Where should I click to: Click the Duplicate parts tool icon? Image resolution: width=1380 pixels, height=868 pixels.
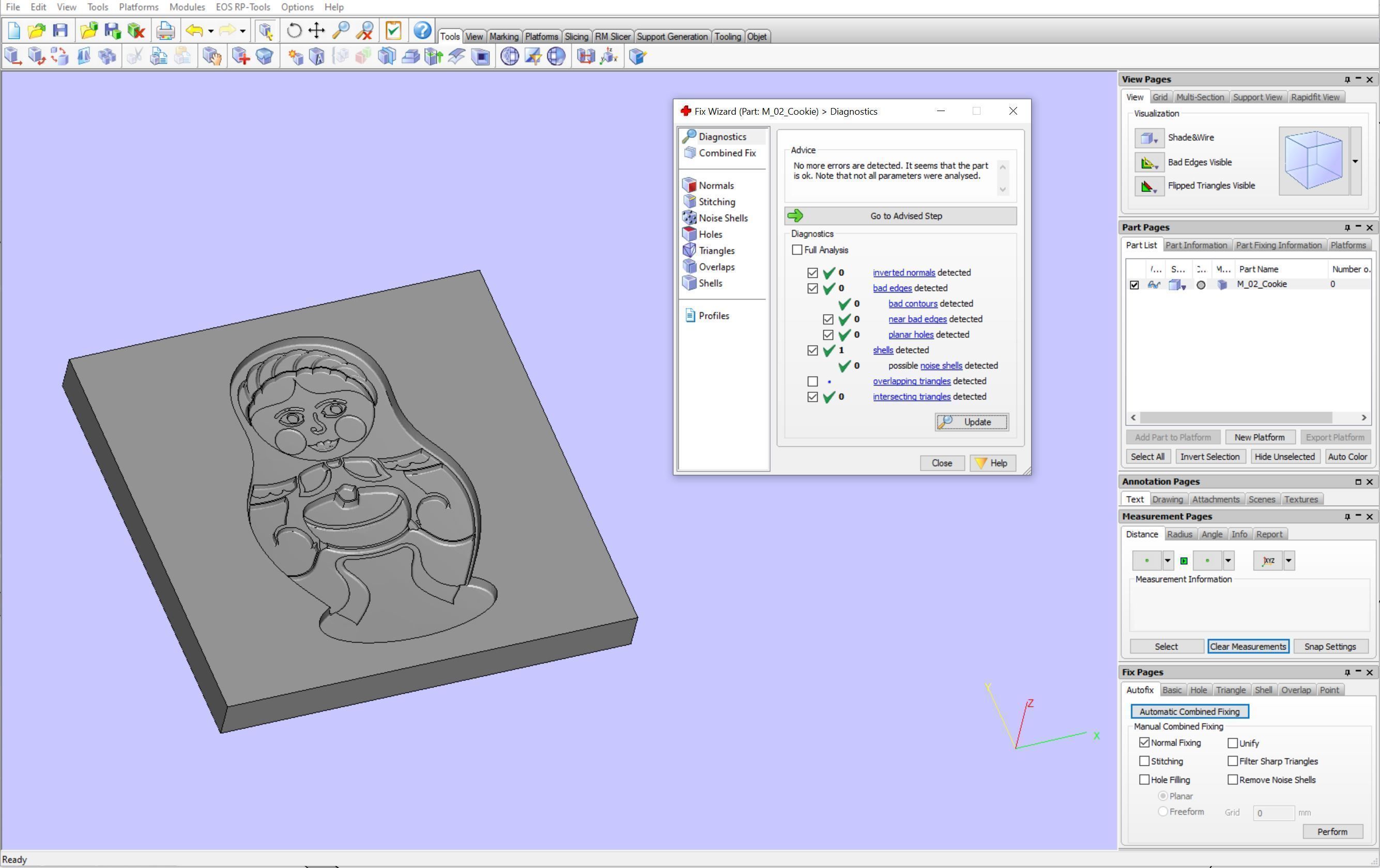tap(107, 56)
